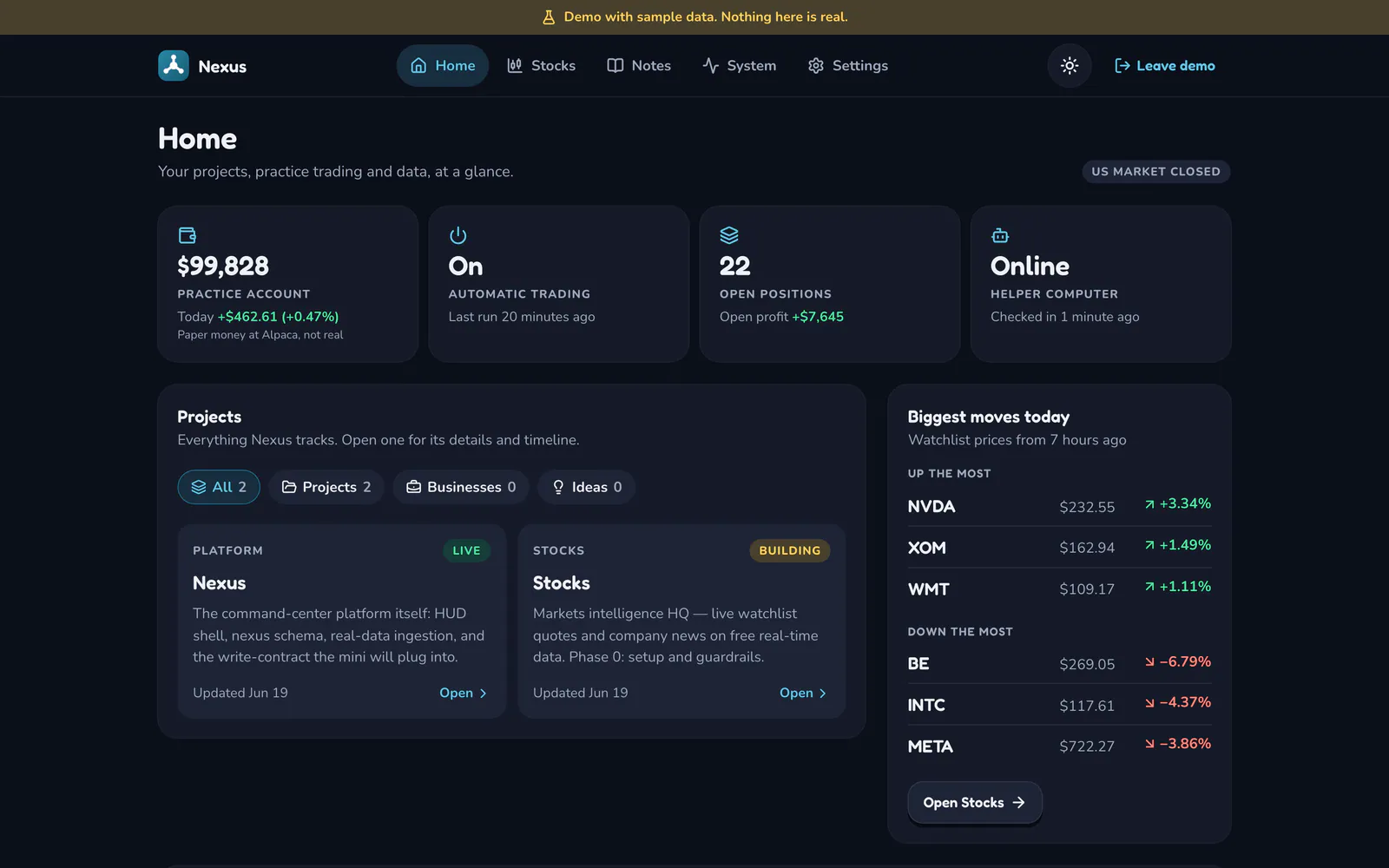Click the Leave demo link
Viewport: 1389px width, 868px height.
click(1165, 66)
